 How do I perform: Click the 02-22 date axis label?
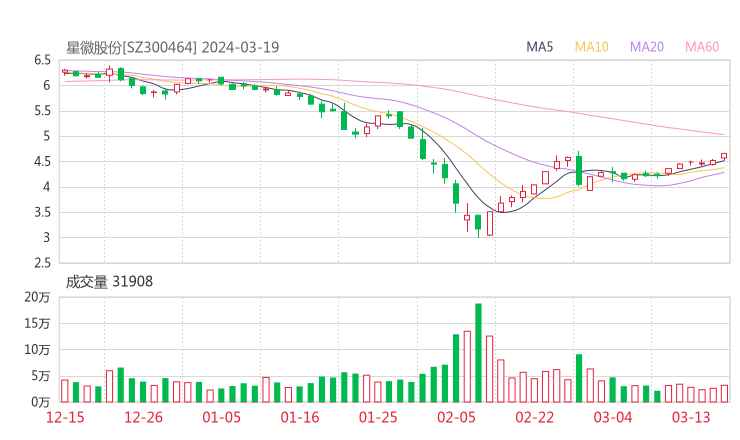pos(534,417)
